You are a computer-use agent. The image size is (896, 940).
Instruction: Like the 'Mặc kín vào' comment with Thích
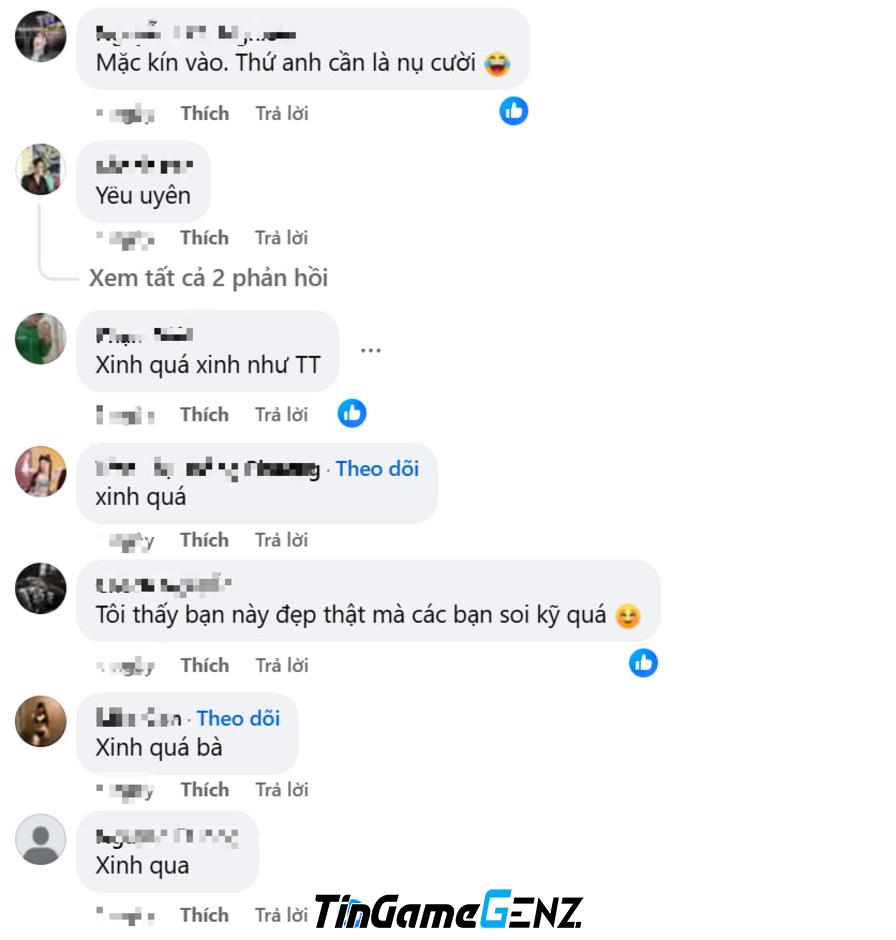(205, 113)
